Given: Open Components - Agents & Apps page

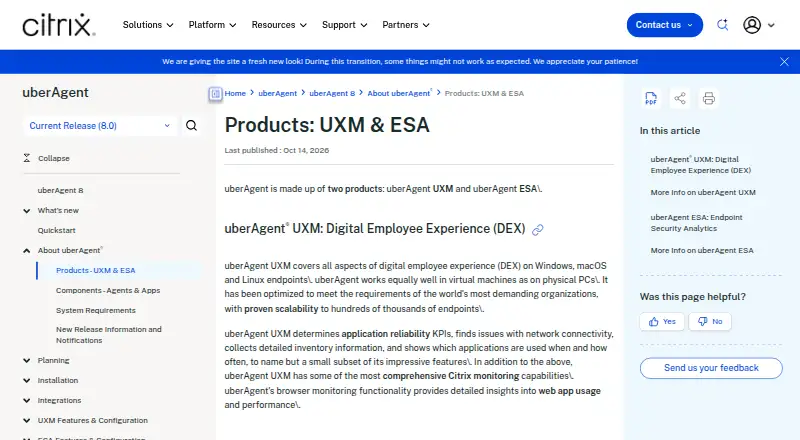Looking at the screenshot, I should tap(108, 290).
